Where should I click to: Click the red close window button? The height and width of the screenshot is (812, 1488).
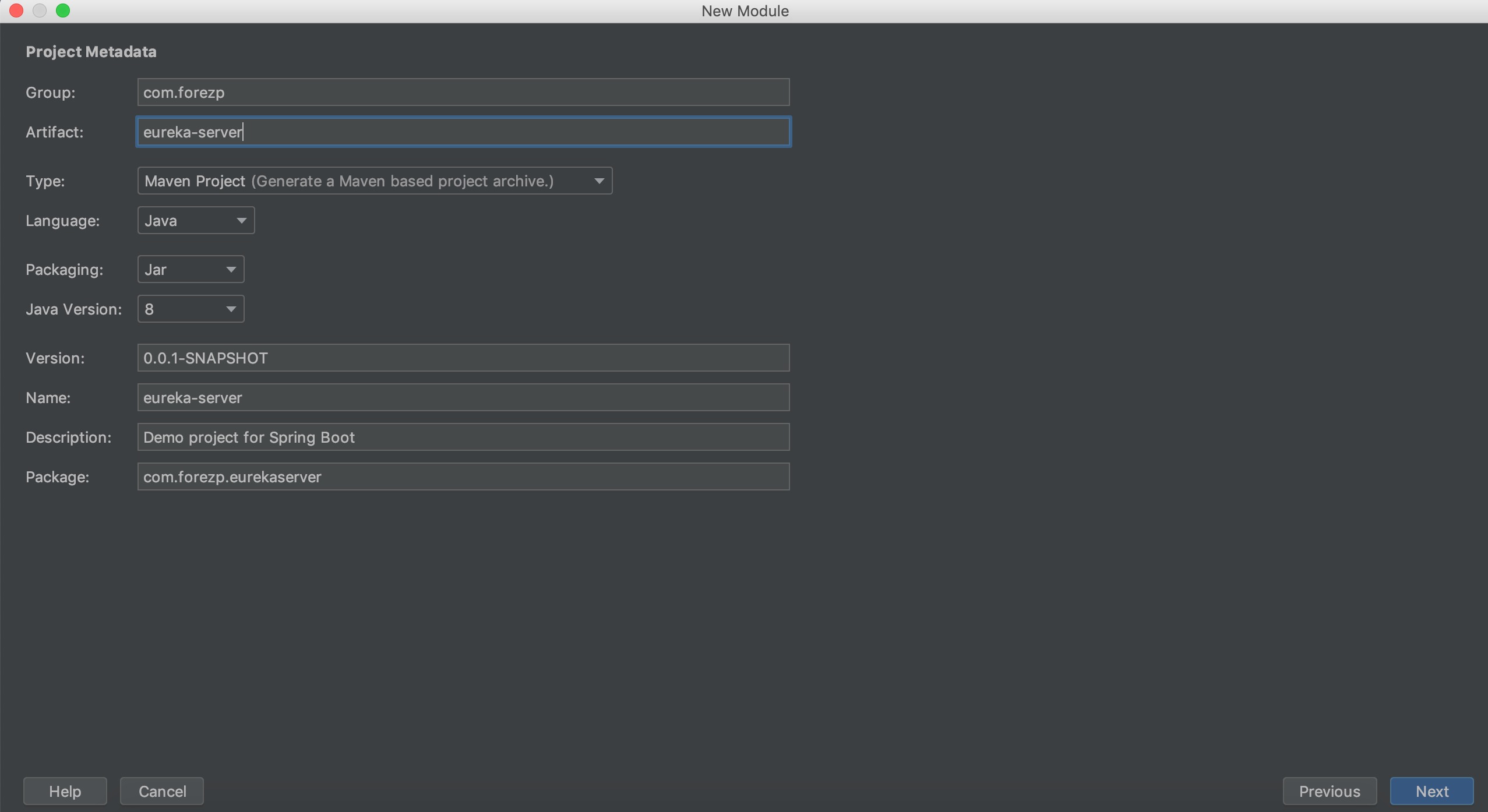click(16, 10)
